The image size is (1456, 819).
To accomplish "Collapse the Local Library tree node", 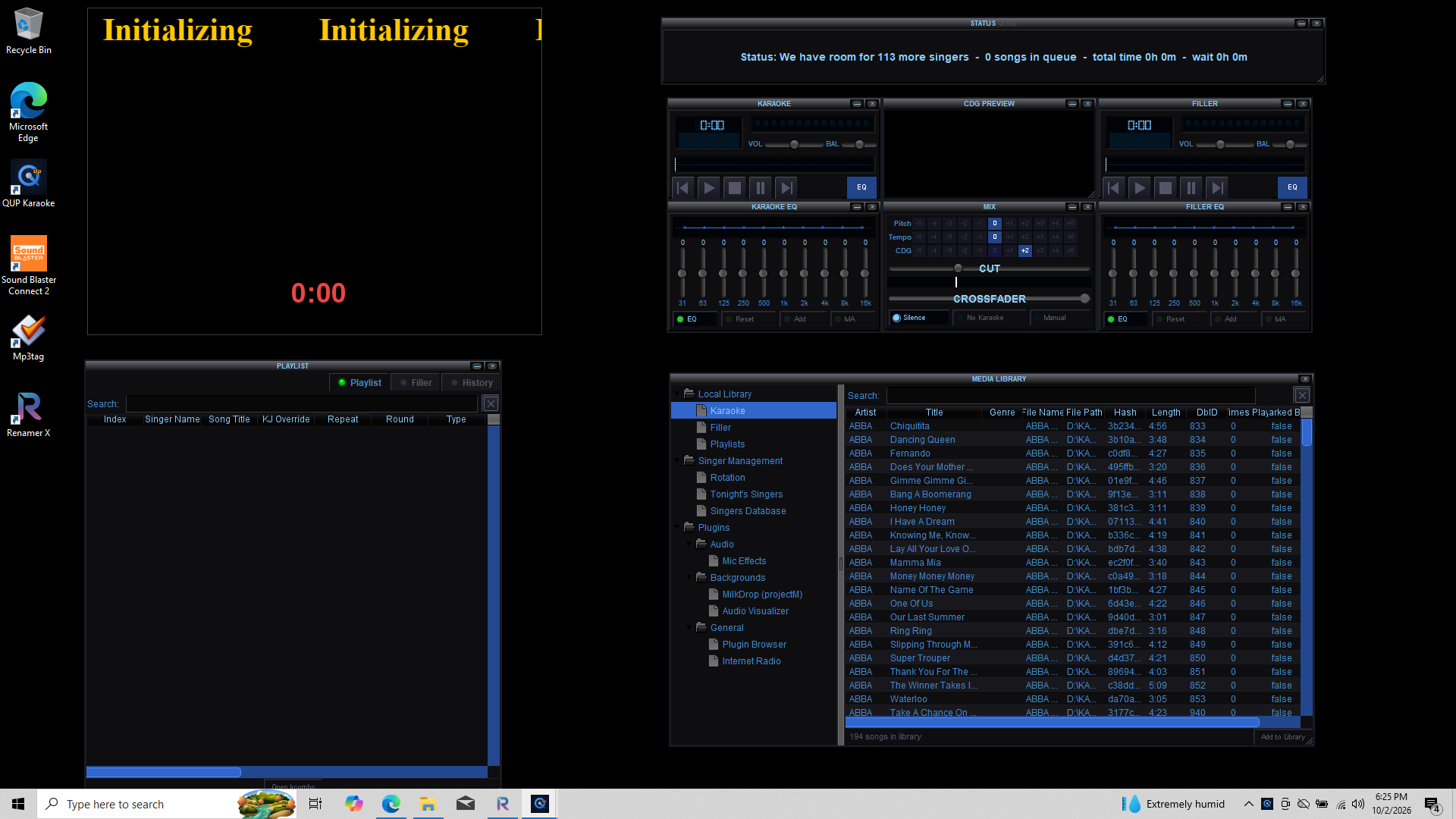I will pos(677,394).
